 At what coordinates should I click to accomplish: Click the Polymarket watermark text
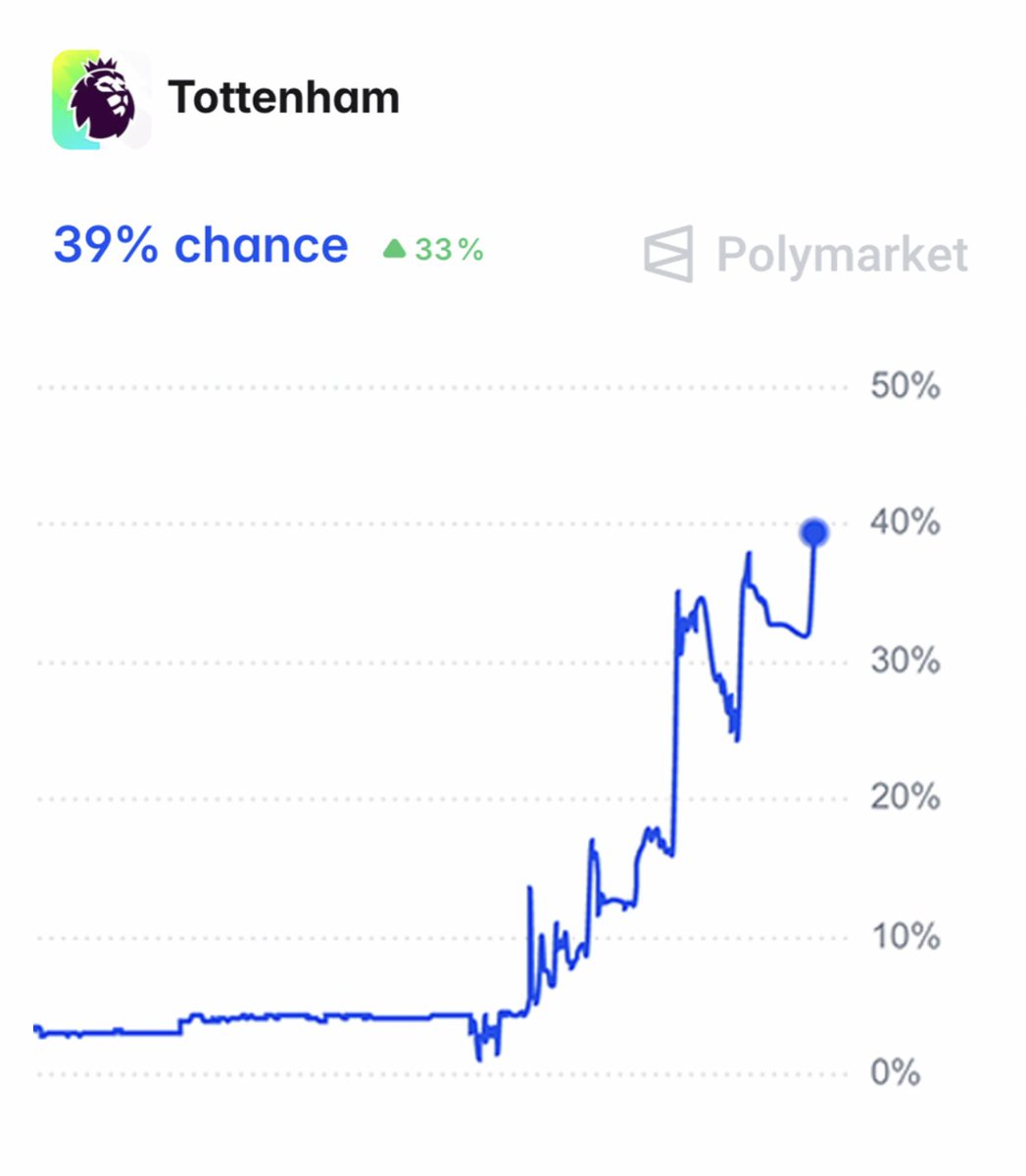pos(842,255)
